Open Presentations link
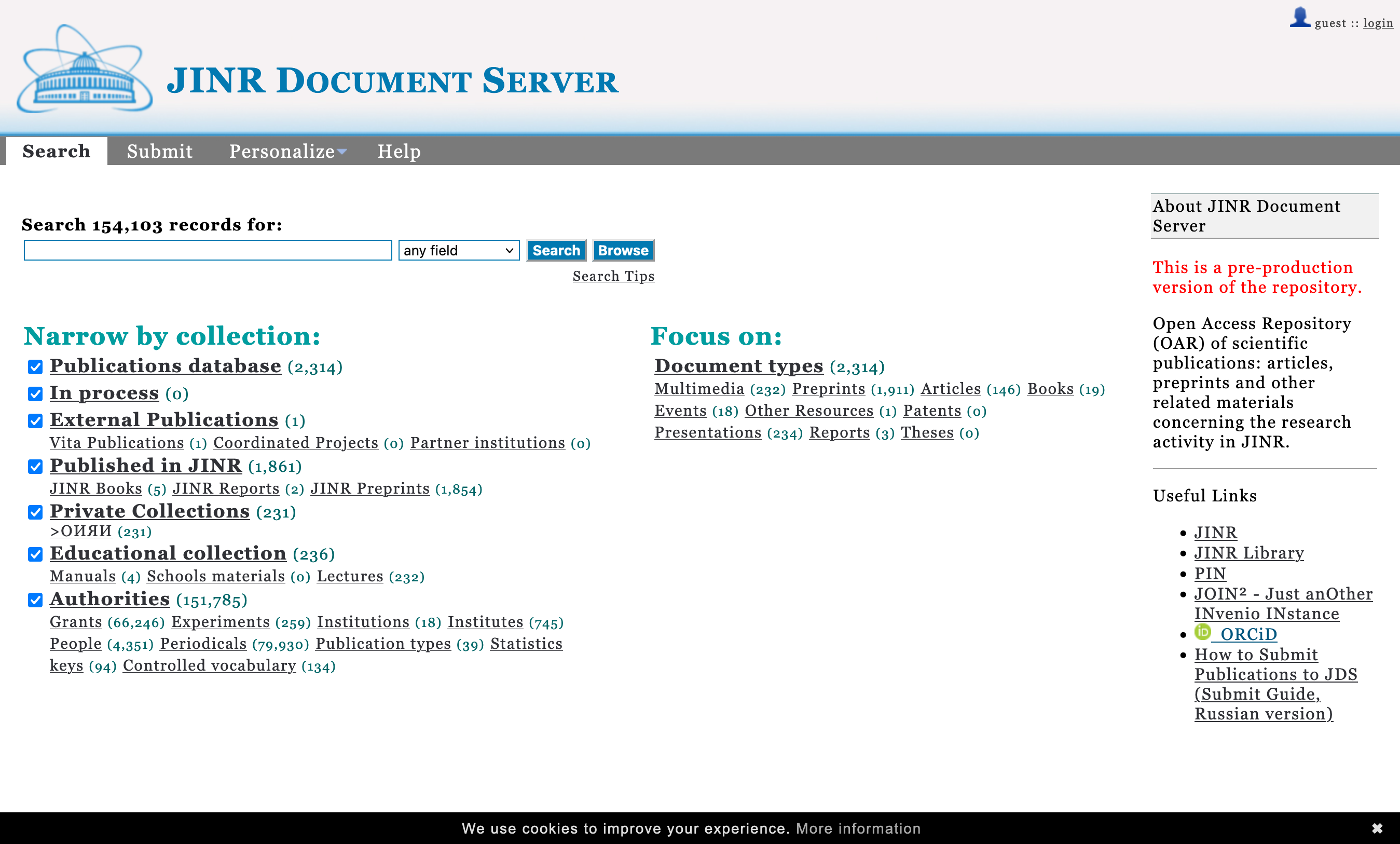This screenshot has height=844, width=1400. tap(708, 432)
